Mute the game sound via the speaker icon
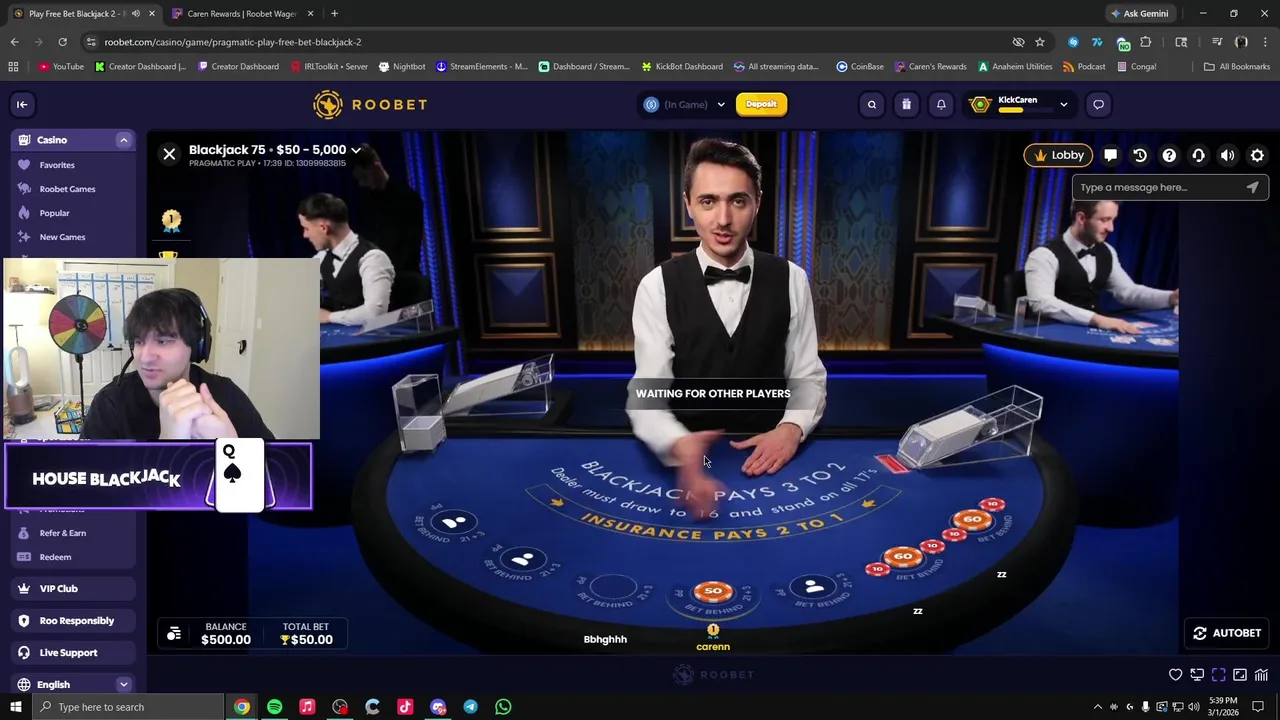1280x720 pixels. tap(1228, 155)
